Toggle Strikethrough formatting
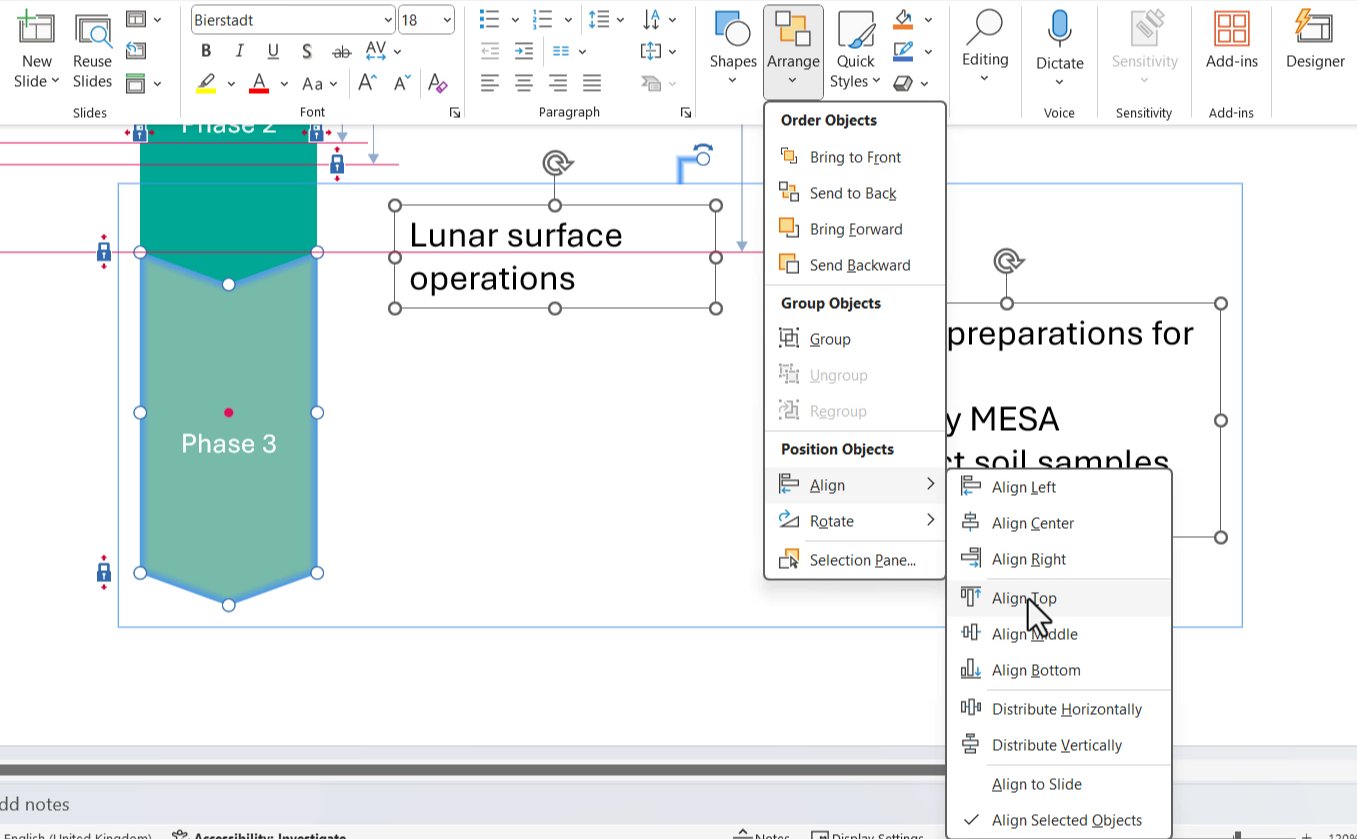The width and height of the screenshot is (1357, 839). (341, 52)
